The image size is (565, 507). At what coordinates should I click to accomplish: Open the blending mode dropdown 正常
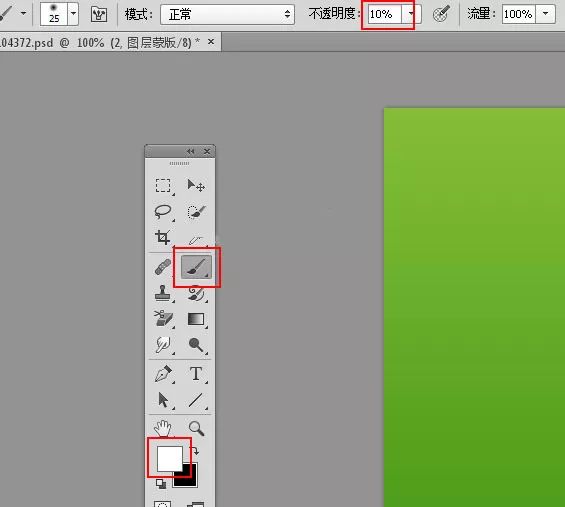pyautogui.click(x=227, y=14)
